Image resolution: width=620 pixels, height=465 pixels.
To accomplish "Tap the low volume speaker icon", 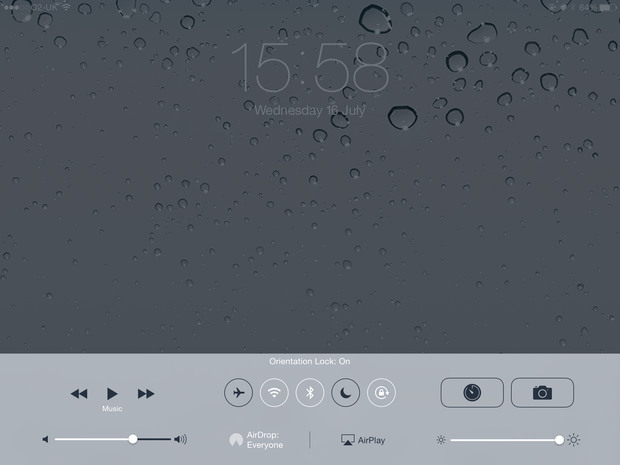I will click(x=45, y=439).
